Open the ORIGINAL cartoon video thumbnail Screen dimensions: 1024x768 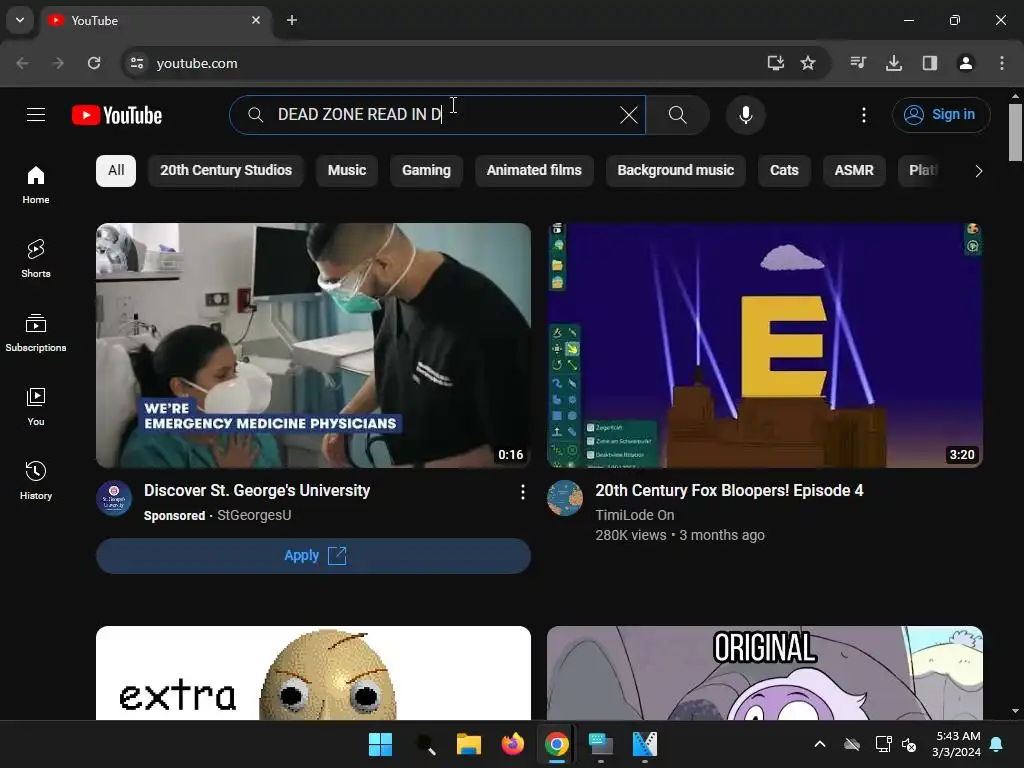click(x=765, y=673)
